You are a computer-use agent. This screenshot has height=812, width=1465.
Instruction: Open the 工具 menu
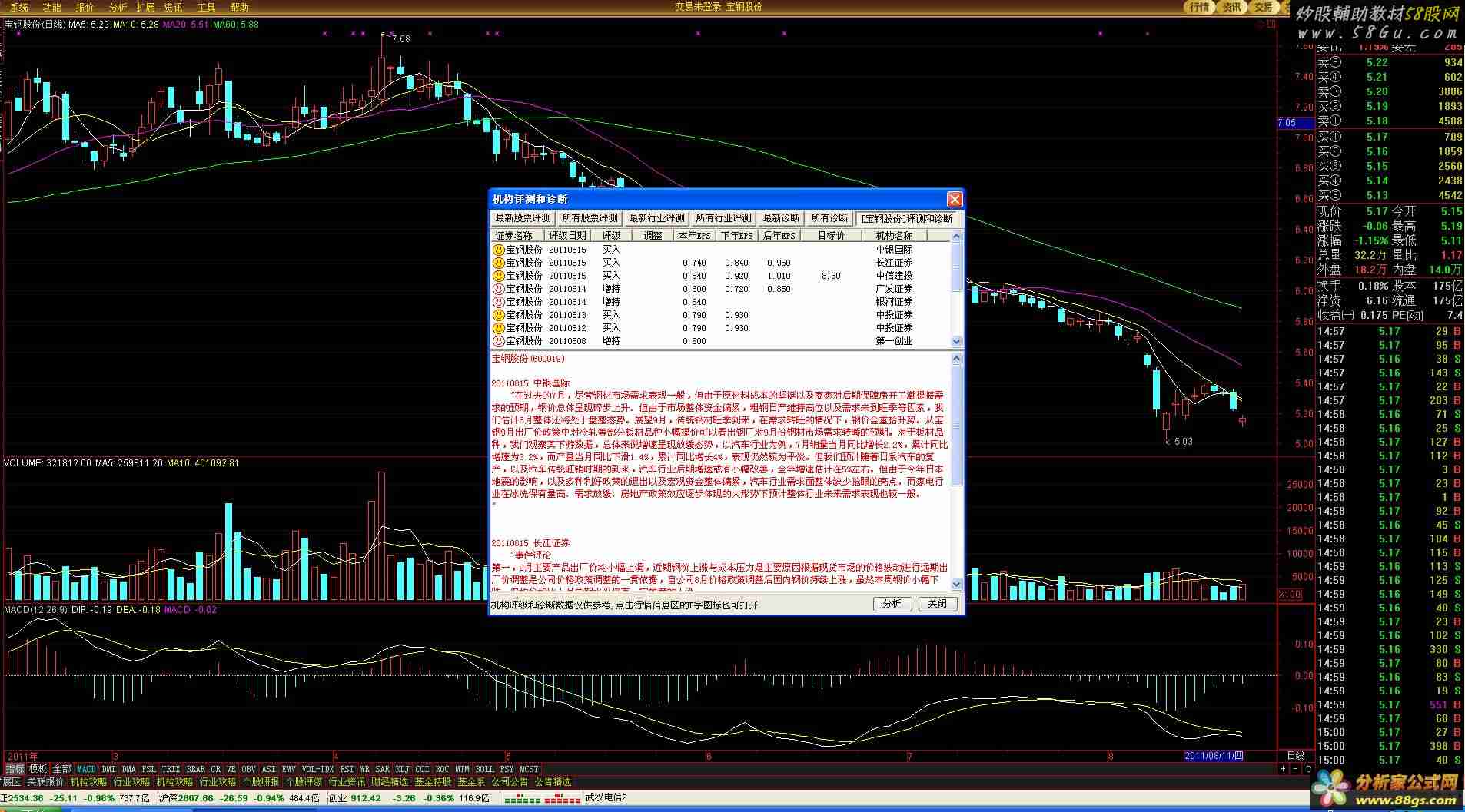pyautogui.click(x=206, y=7)
